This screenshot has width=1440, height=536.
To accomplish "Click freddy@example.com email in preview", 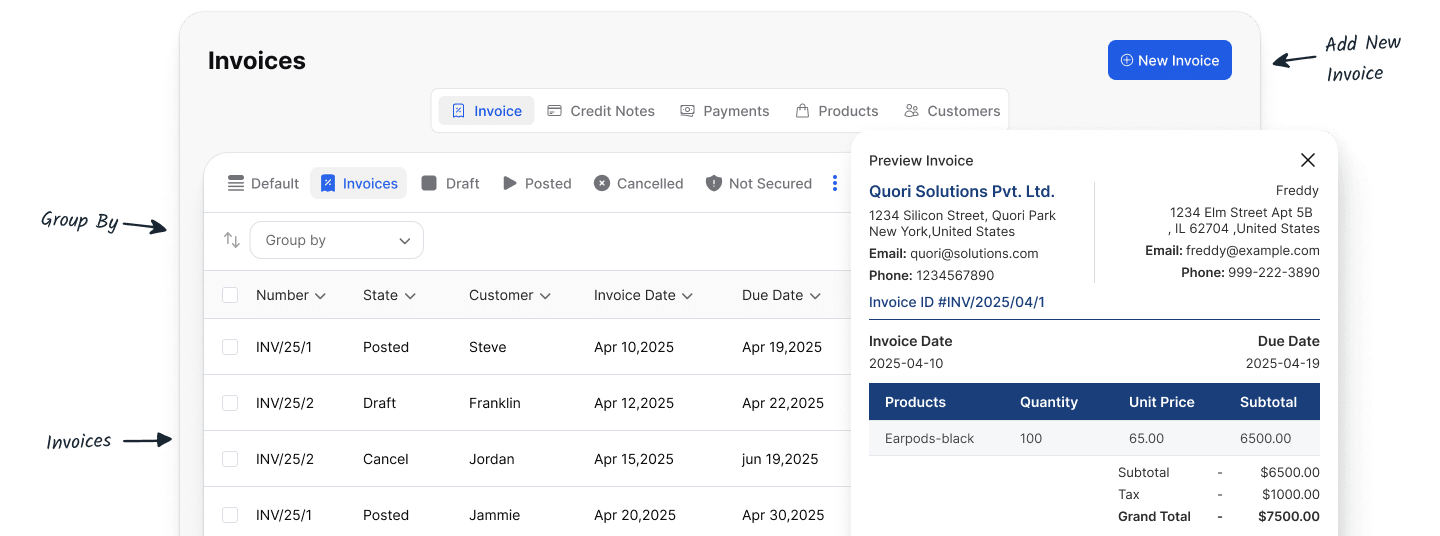I will pyautogui.click(x=1253, y=251).
